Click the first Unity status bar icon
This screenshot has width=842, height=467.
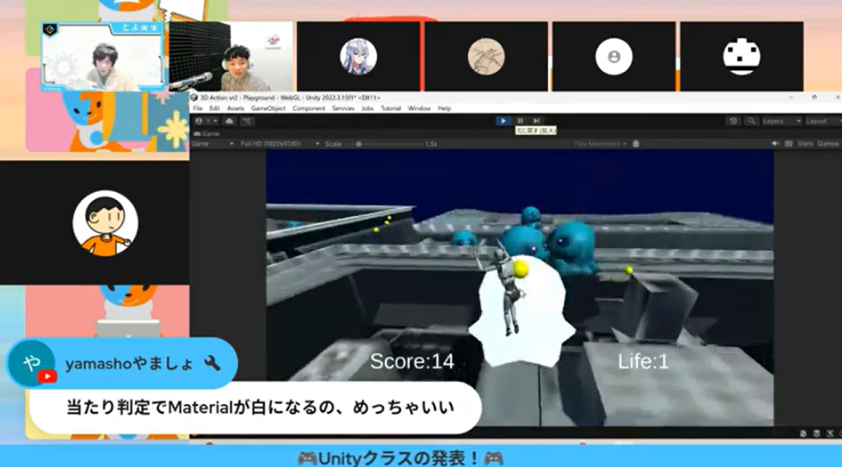pos(803,434)
